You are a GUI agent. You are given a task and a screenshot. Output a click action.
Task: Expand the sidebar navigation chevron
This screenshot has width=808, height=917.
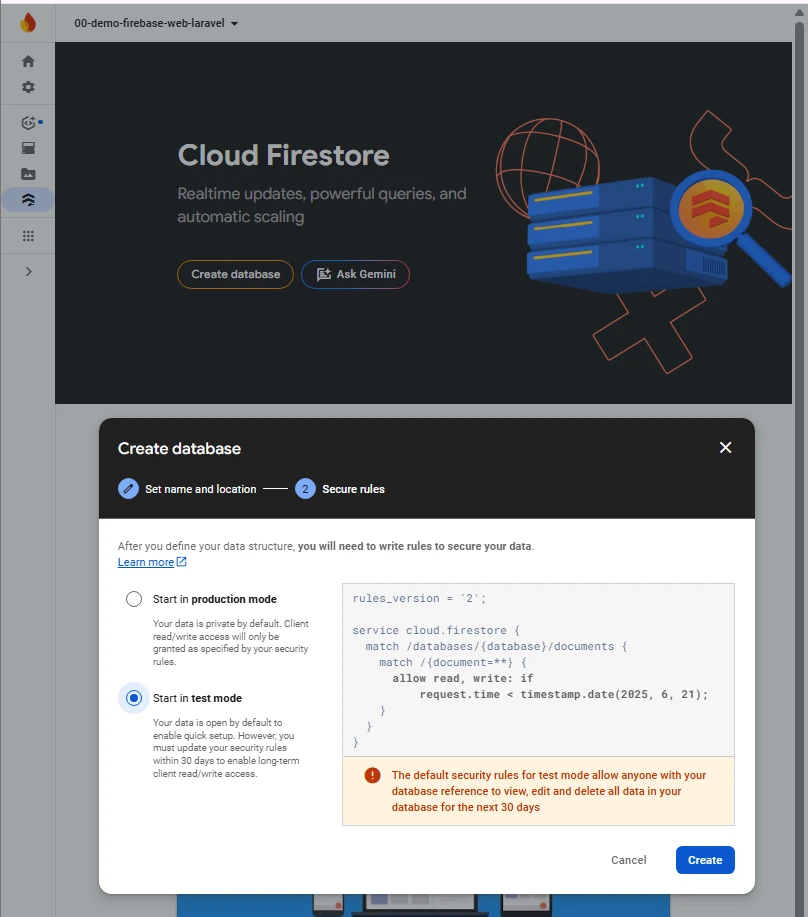pyautogui.click(x=28, y=271)
